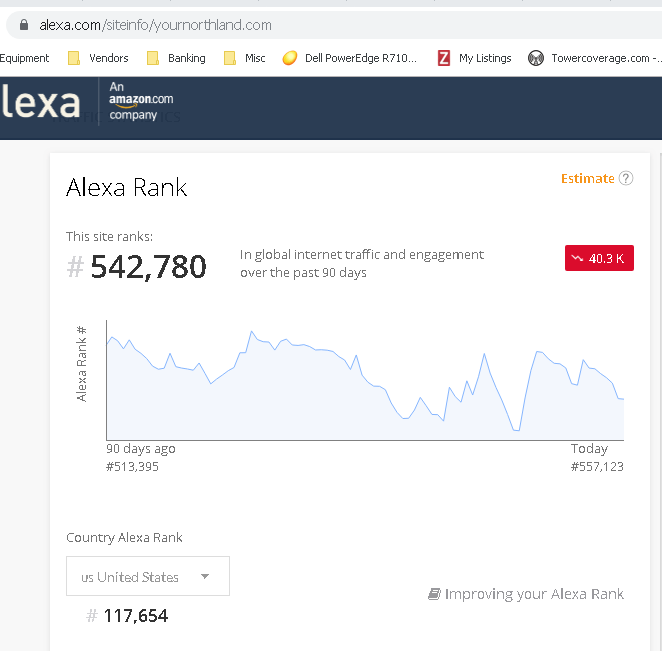Open the Banking bookmark folder

(x=176, y=58)
